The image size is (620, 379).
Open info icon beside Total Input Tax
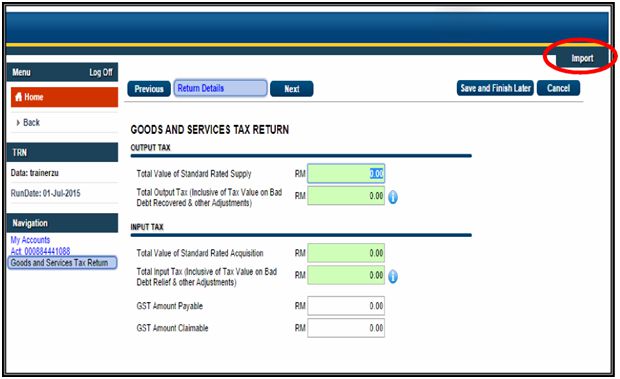(x=393, y=276)
